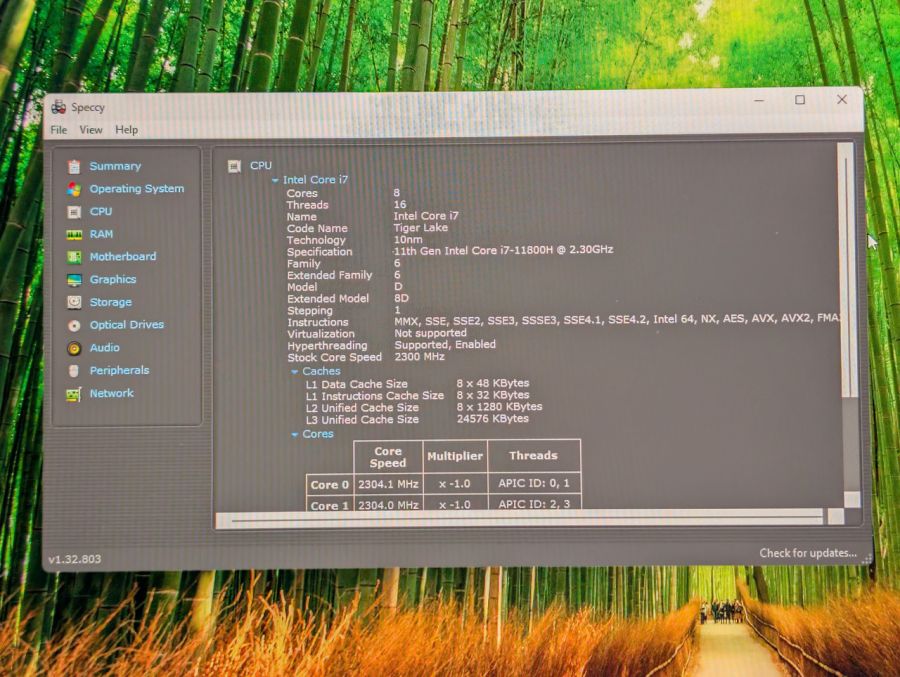
Task: Open Peripherals section
Action: pos(119,370)
